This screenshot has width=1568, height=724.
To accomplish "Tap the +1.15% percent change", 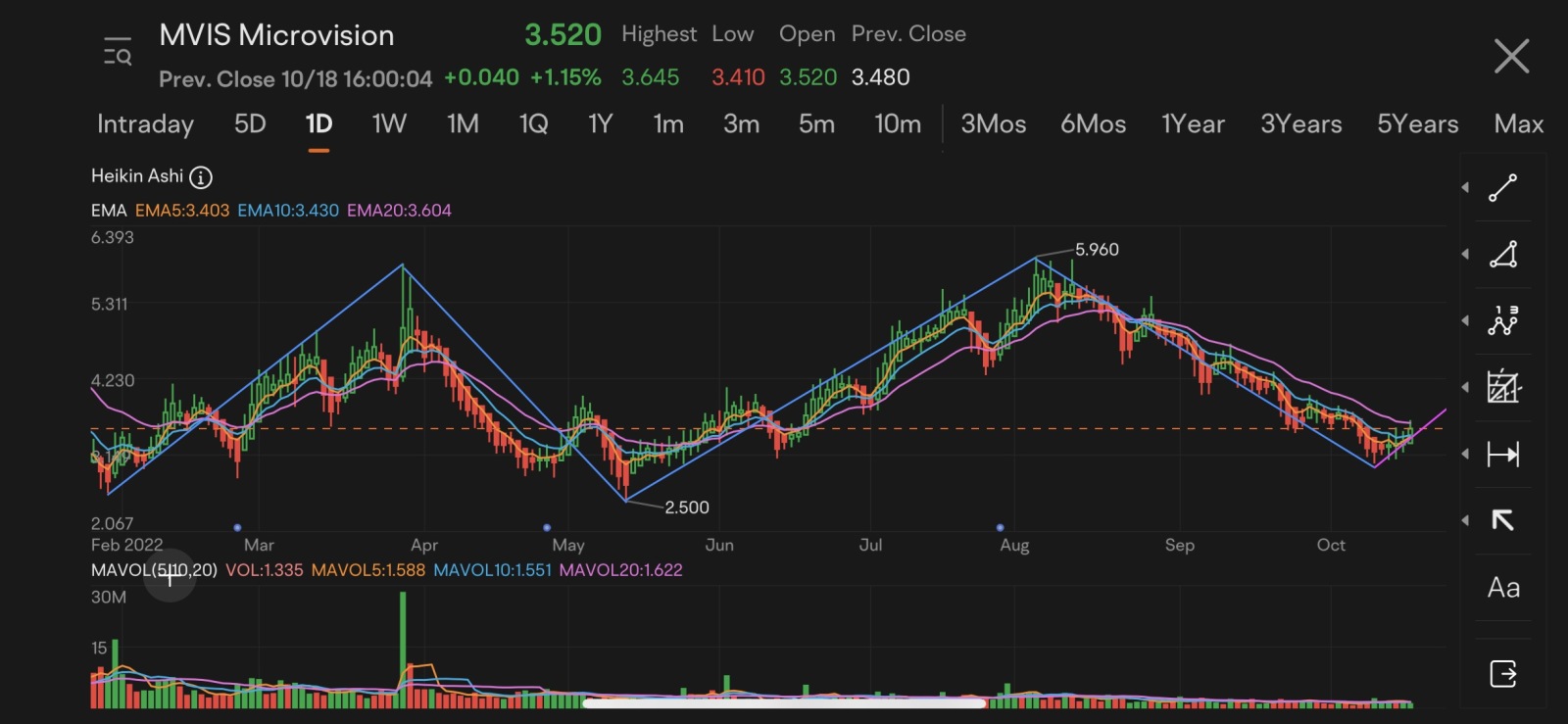I will tap(565, 77).
